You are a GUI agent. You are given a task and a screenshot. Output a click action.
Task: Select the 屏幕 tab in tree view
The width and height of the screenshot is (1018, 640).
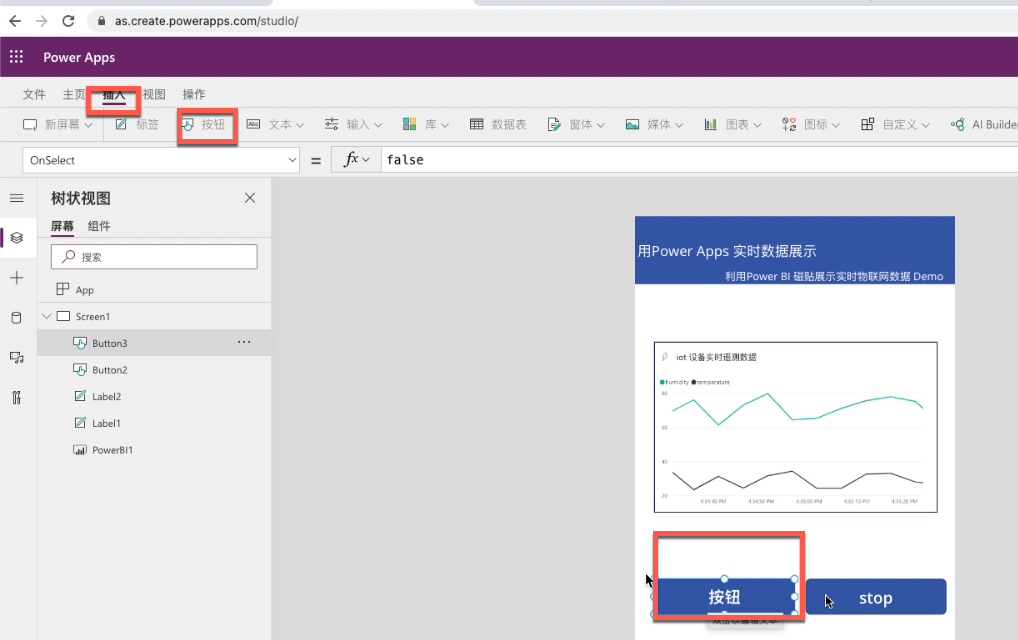[62, 226]
